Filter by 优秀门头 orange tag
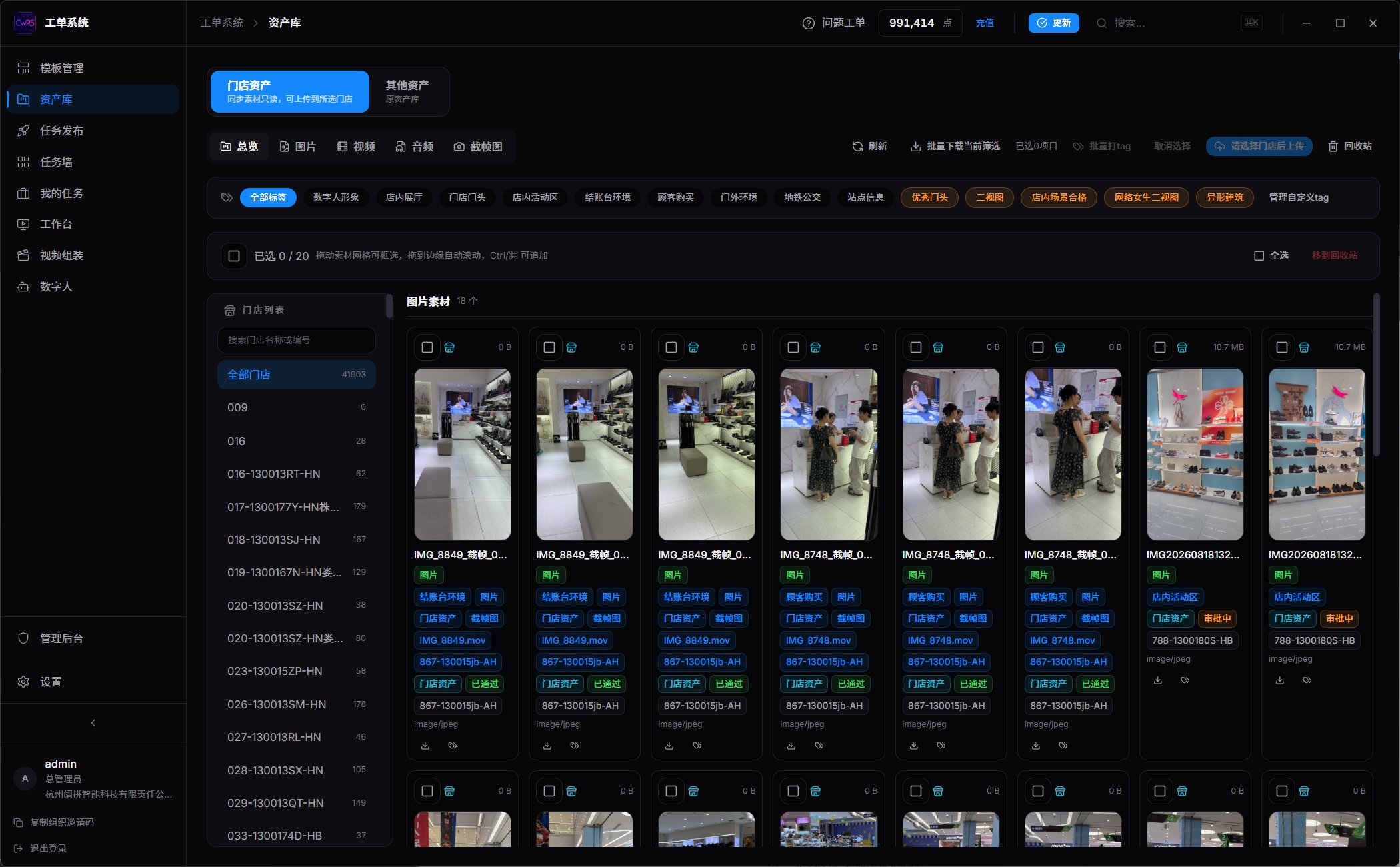The width and height of the screenshot is (1400, 867). [929, 197]
